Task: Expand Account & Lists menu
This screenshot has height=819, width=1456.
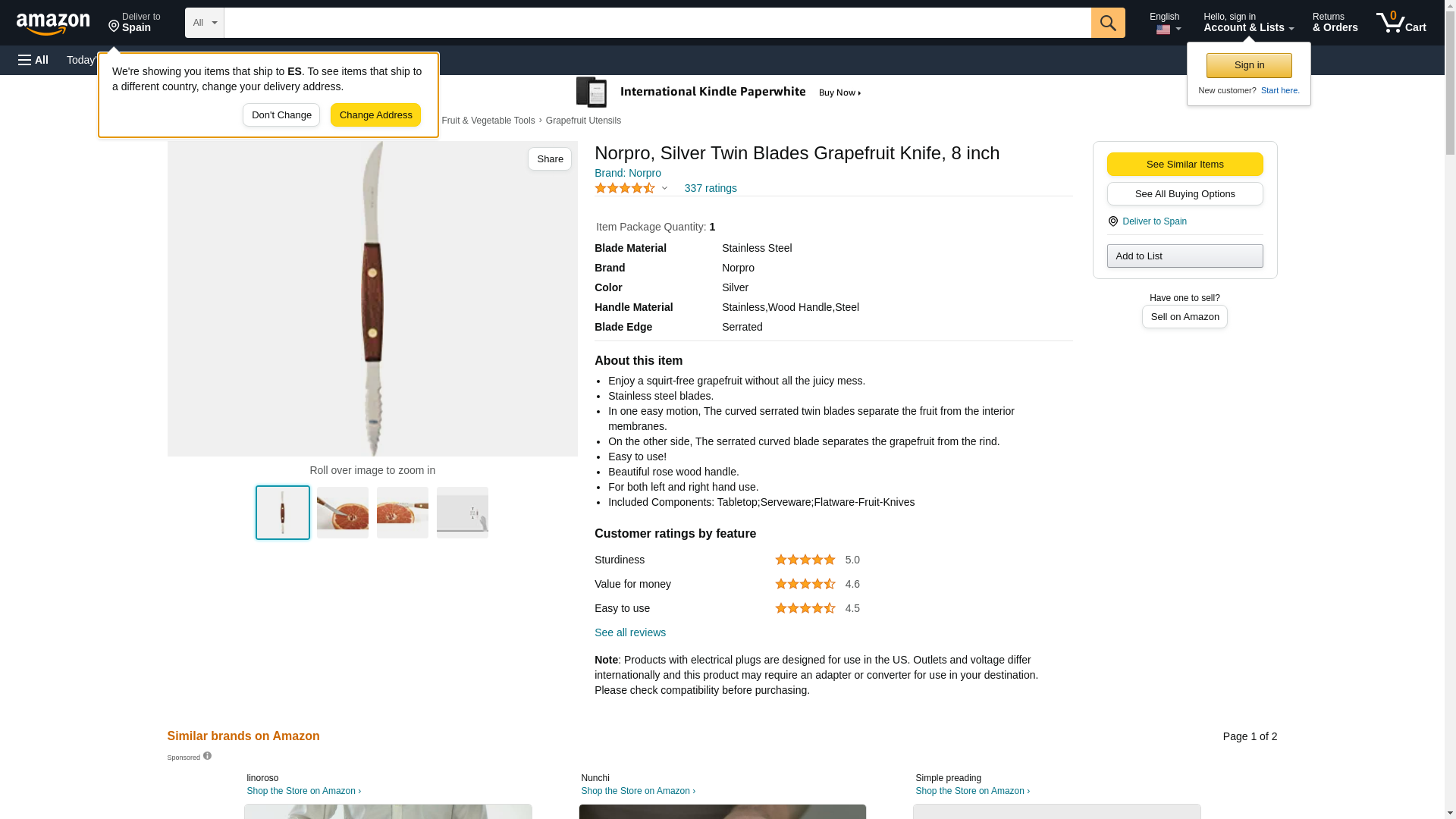Action: [x=1247, y=23]
